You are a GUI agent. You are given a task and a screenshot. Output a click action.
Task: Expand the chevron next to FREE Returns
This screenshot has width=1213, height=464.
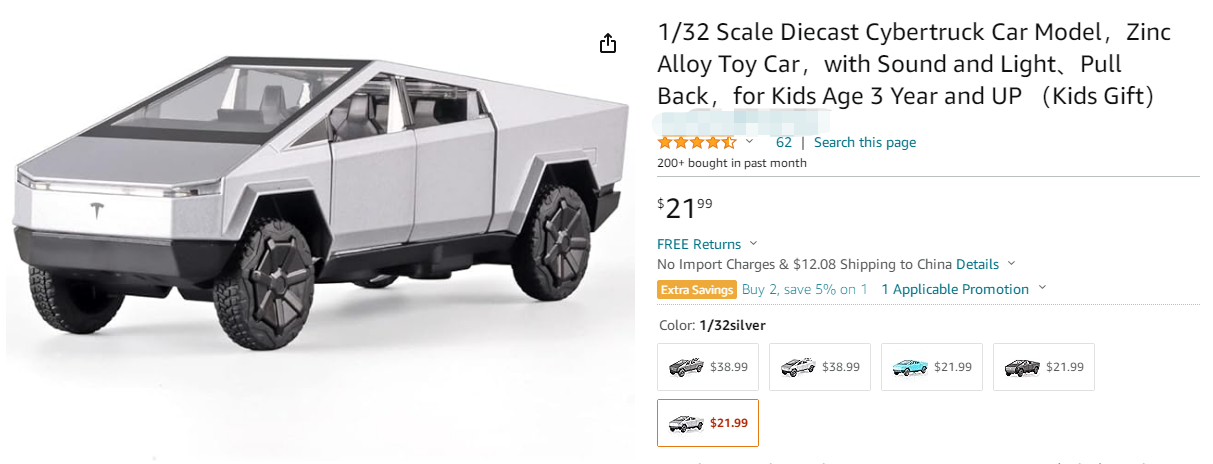coord(753,244)
